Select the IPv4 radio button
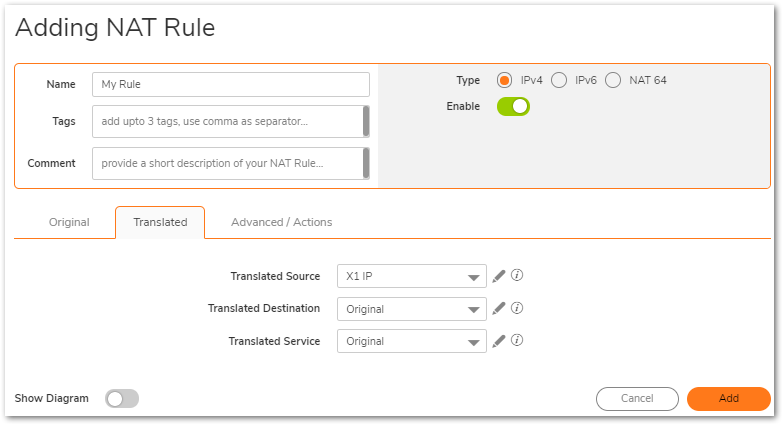 pos(505,80)
